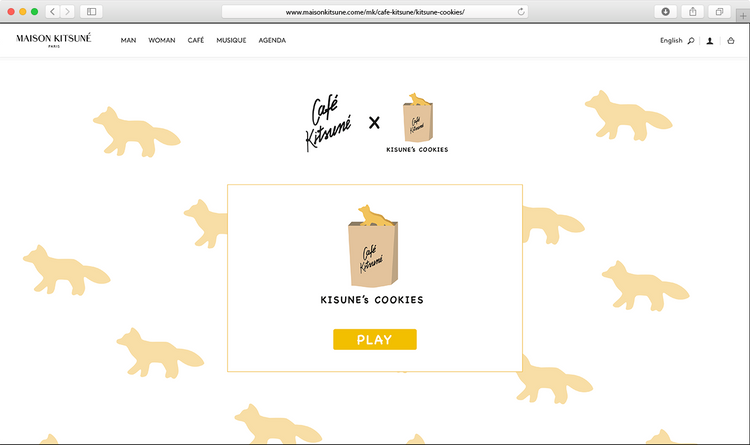Reload the page with the refresh icon
The width and height of the screenshot is (750, 445).
click(521, 11)
